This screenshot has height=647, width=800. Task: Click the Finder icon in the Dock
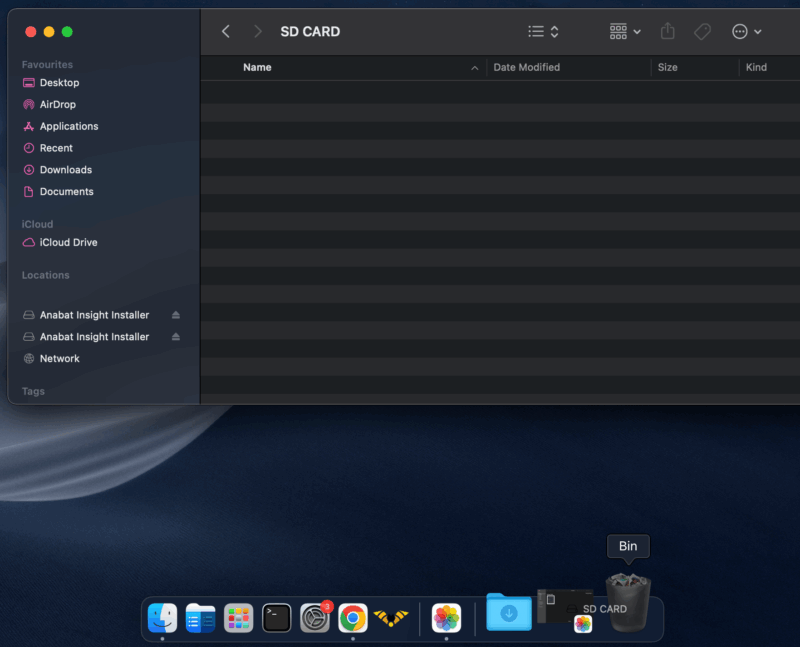click(162, 618)
